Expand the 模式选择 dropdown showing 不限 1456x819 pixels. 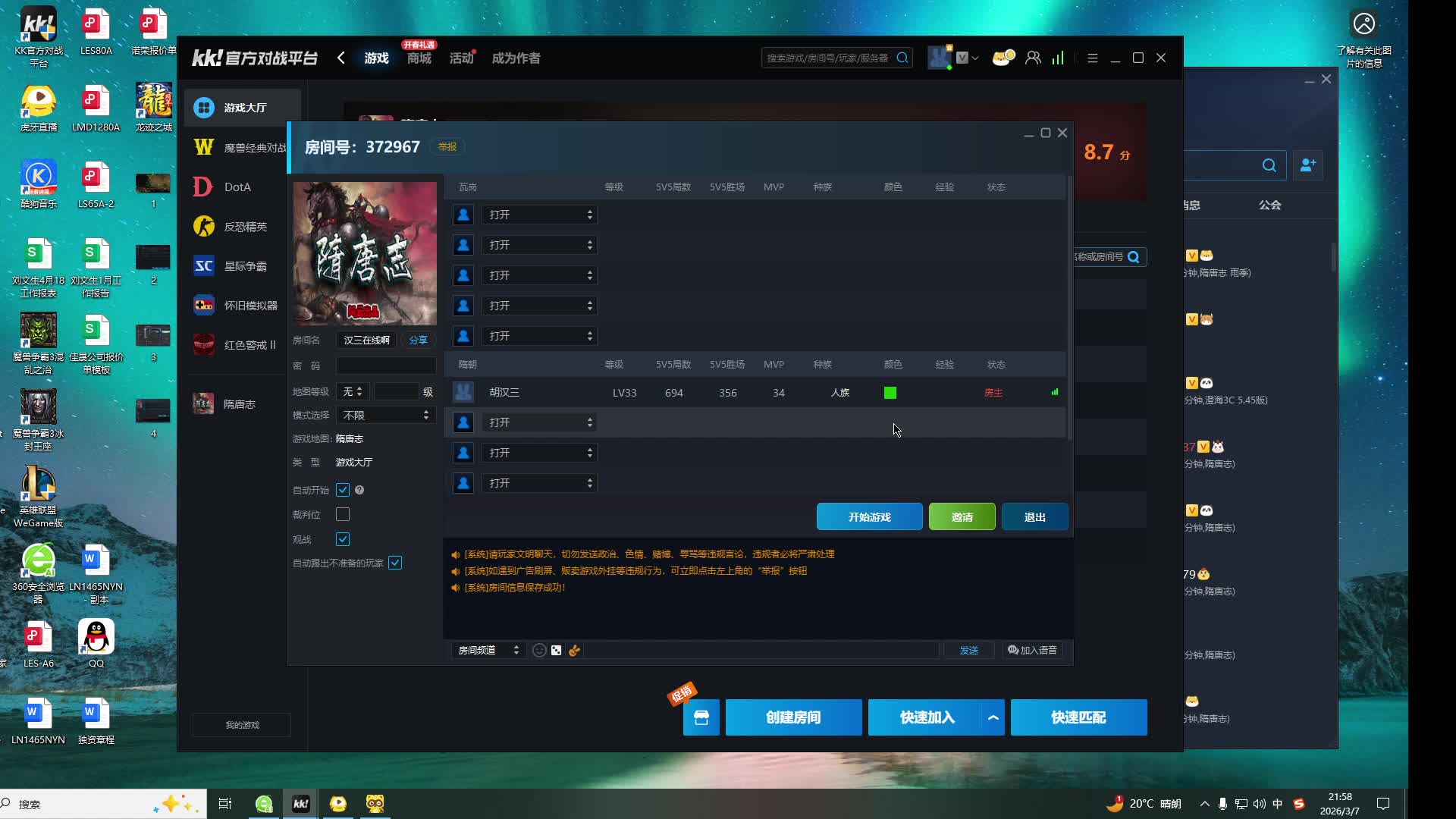coord(386,415)
